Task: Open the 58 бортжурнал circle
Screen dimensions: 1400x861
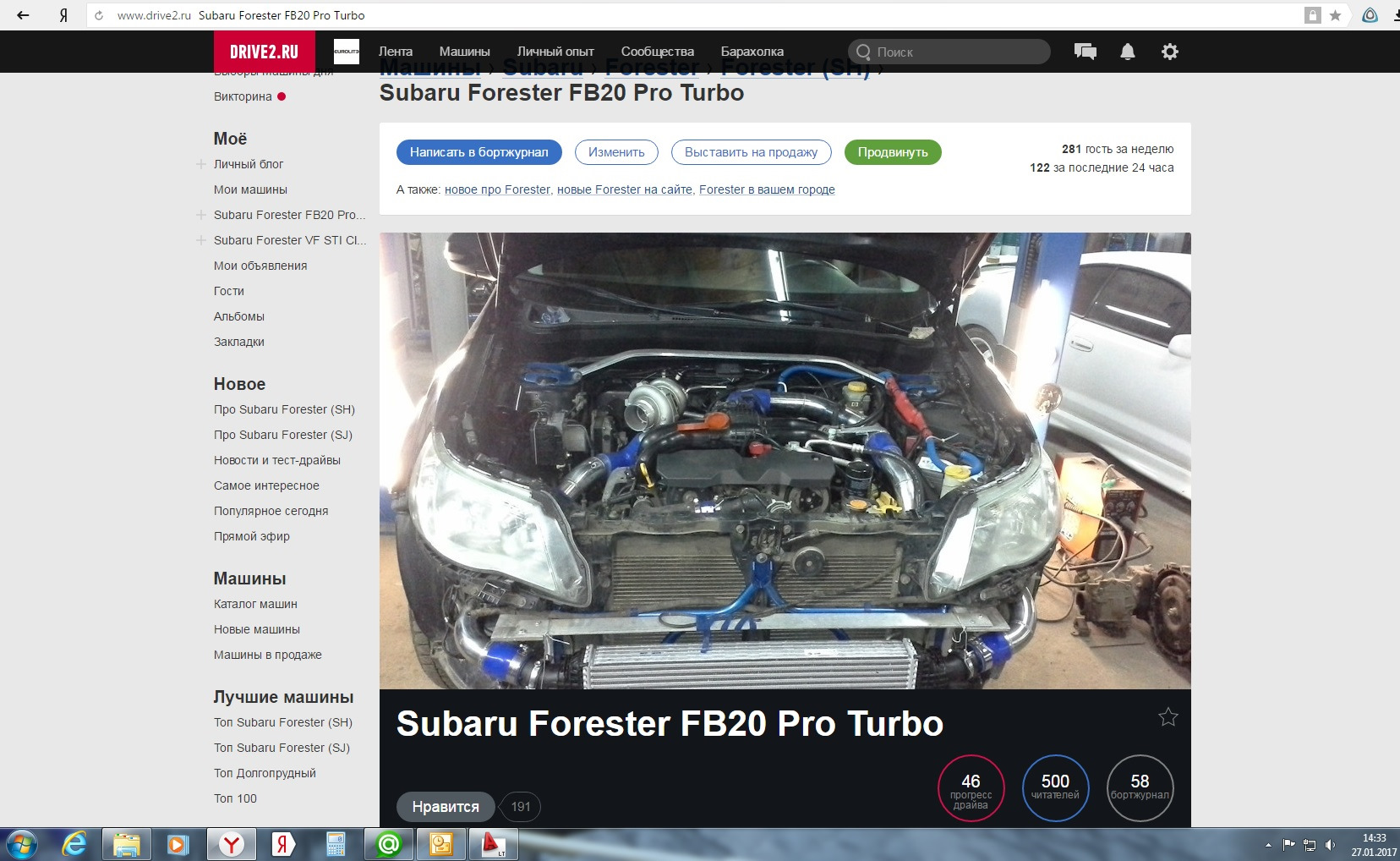Action: tap(1140, 788)
